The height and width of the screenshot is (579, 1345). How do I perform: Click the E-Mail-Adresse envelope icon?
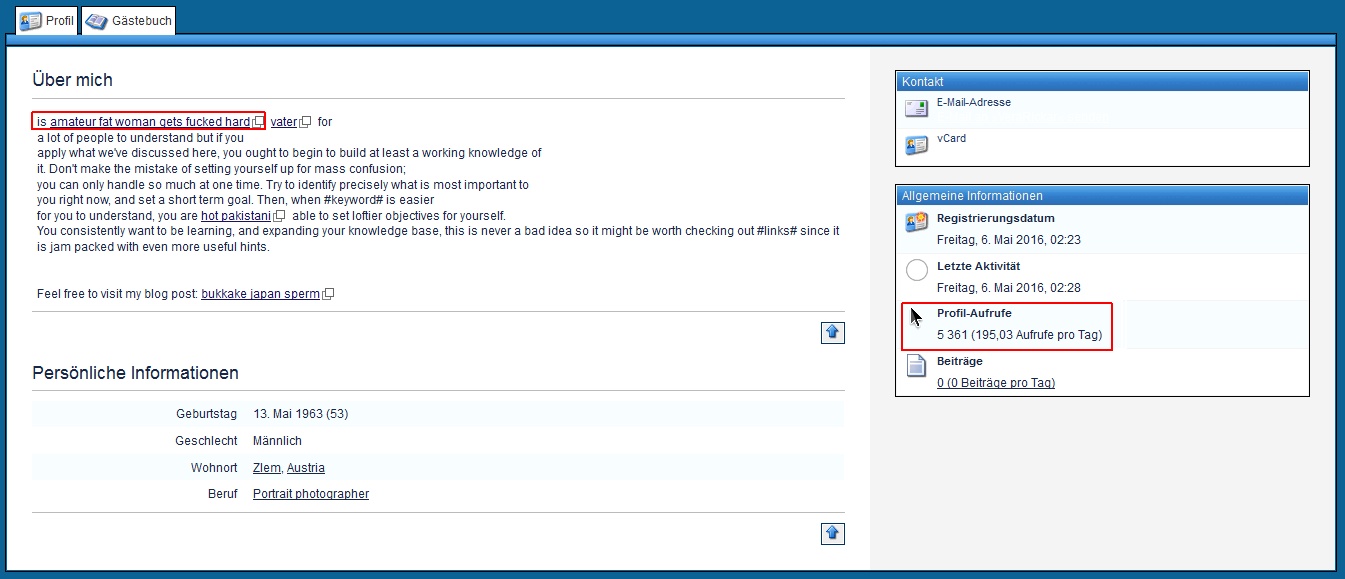(x=916, y=108)
